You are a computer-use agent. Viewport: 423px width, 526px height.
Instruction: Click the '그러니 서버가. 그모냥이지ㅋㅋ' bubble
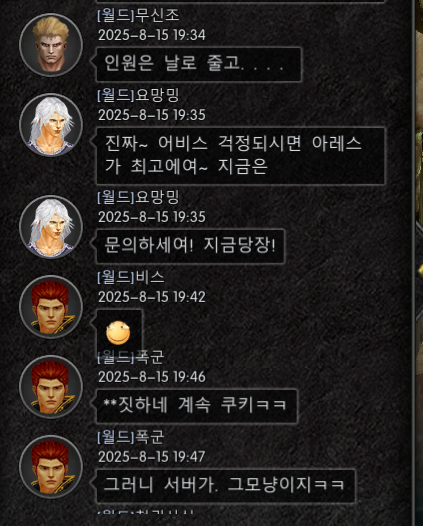[226, 486]
